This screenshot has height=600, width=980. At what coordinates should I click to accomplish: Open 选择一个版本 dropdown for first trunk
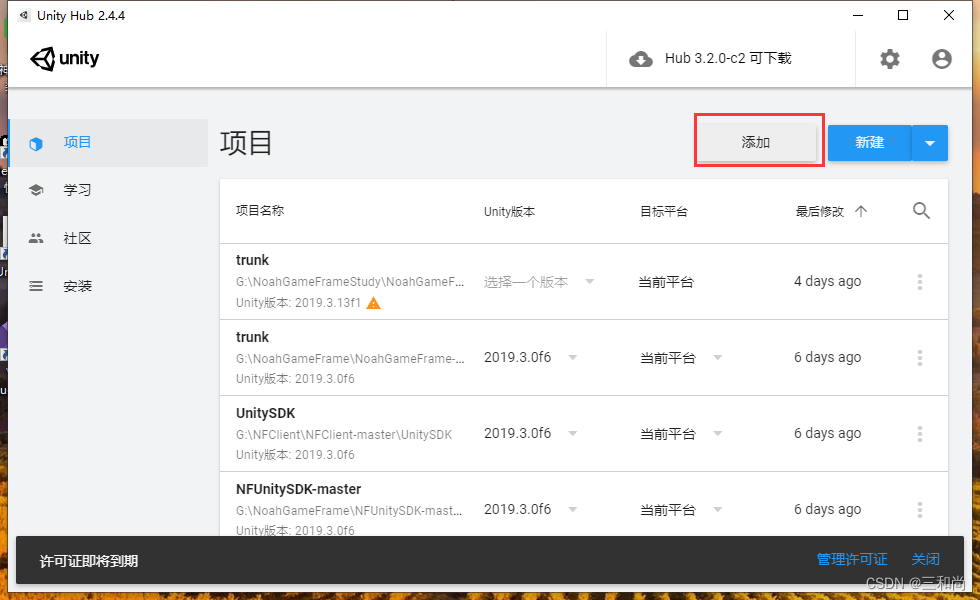tap(538, 282)
